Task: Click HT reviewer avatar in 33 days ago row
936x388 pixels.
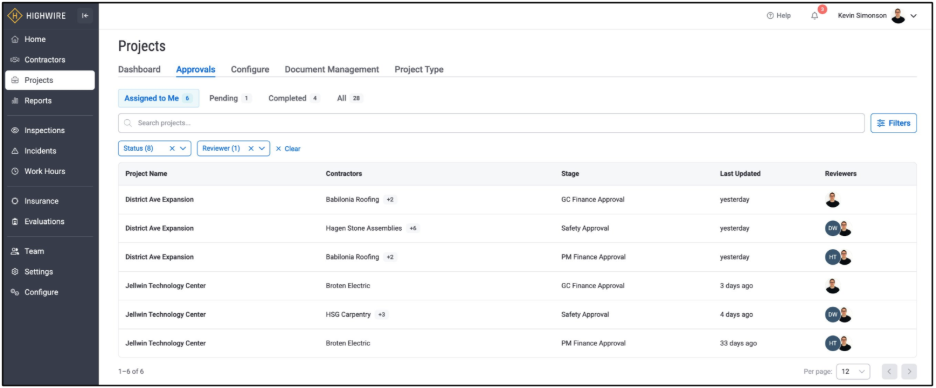Action: [x=832, y=343]
